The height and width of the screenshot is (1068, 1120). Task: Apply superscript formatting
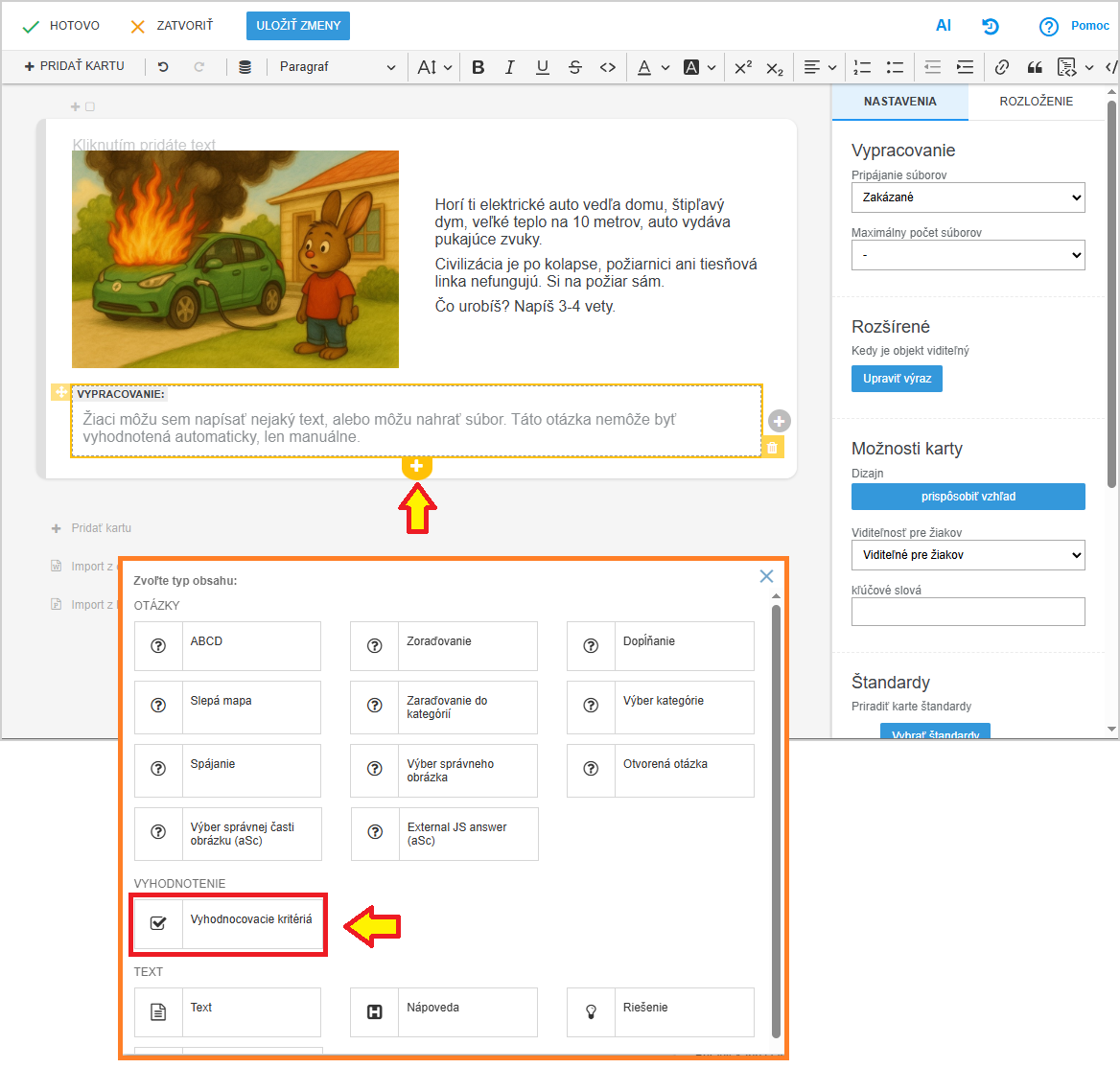[743, 67]
